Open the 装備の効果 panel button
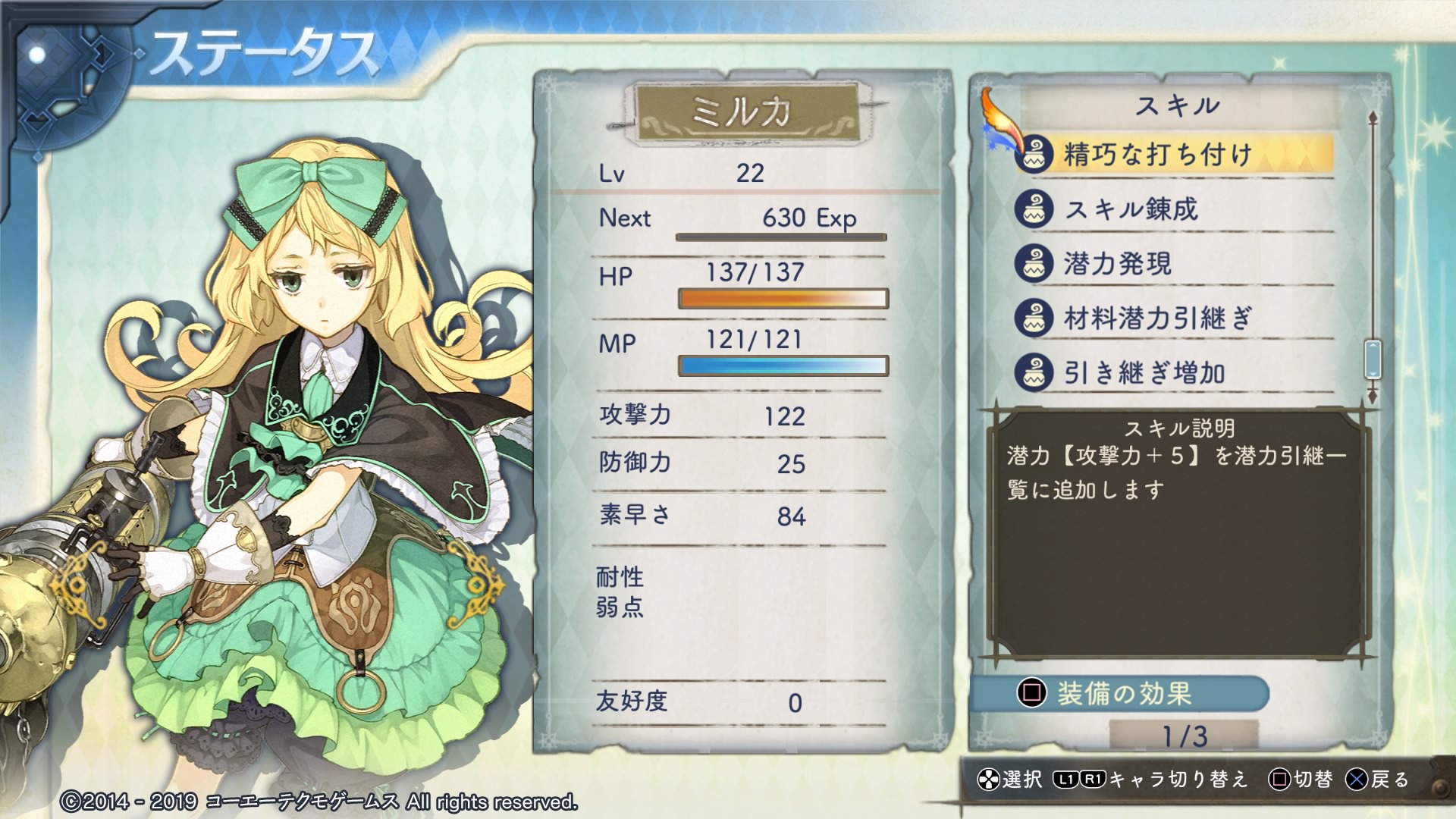This screenshot has height=819, width=1456. point(1119,693)
